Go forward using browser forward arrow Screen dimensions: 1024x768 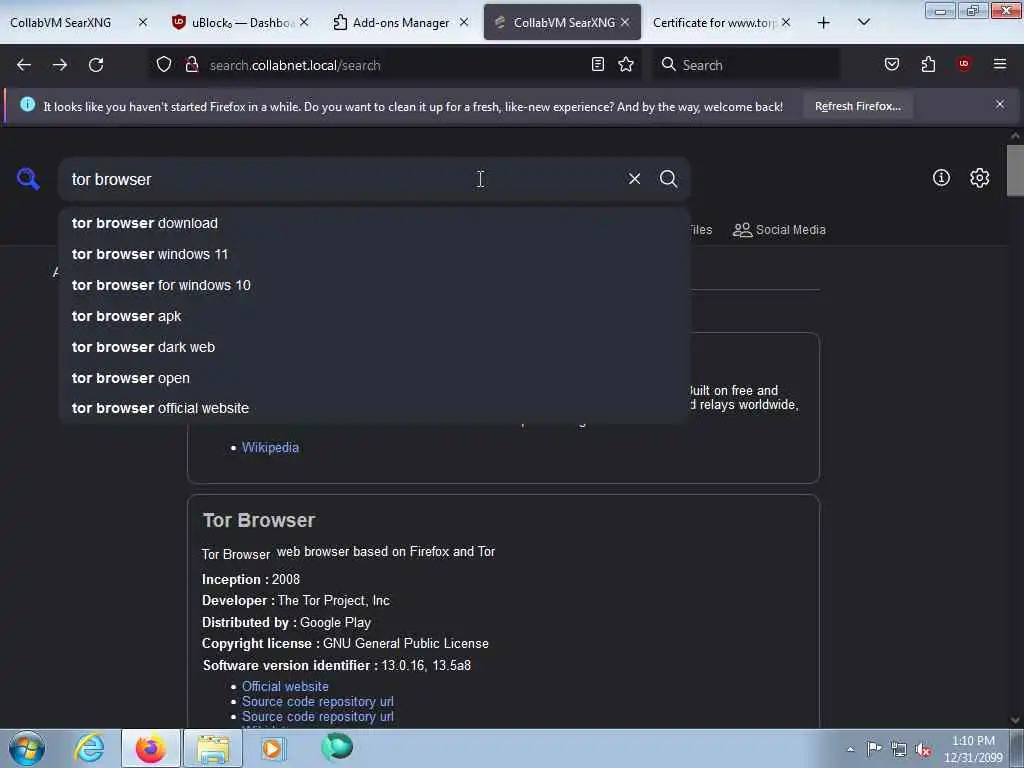click(60, 65)
